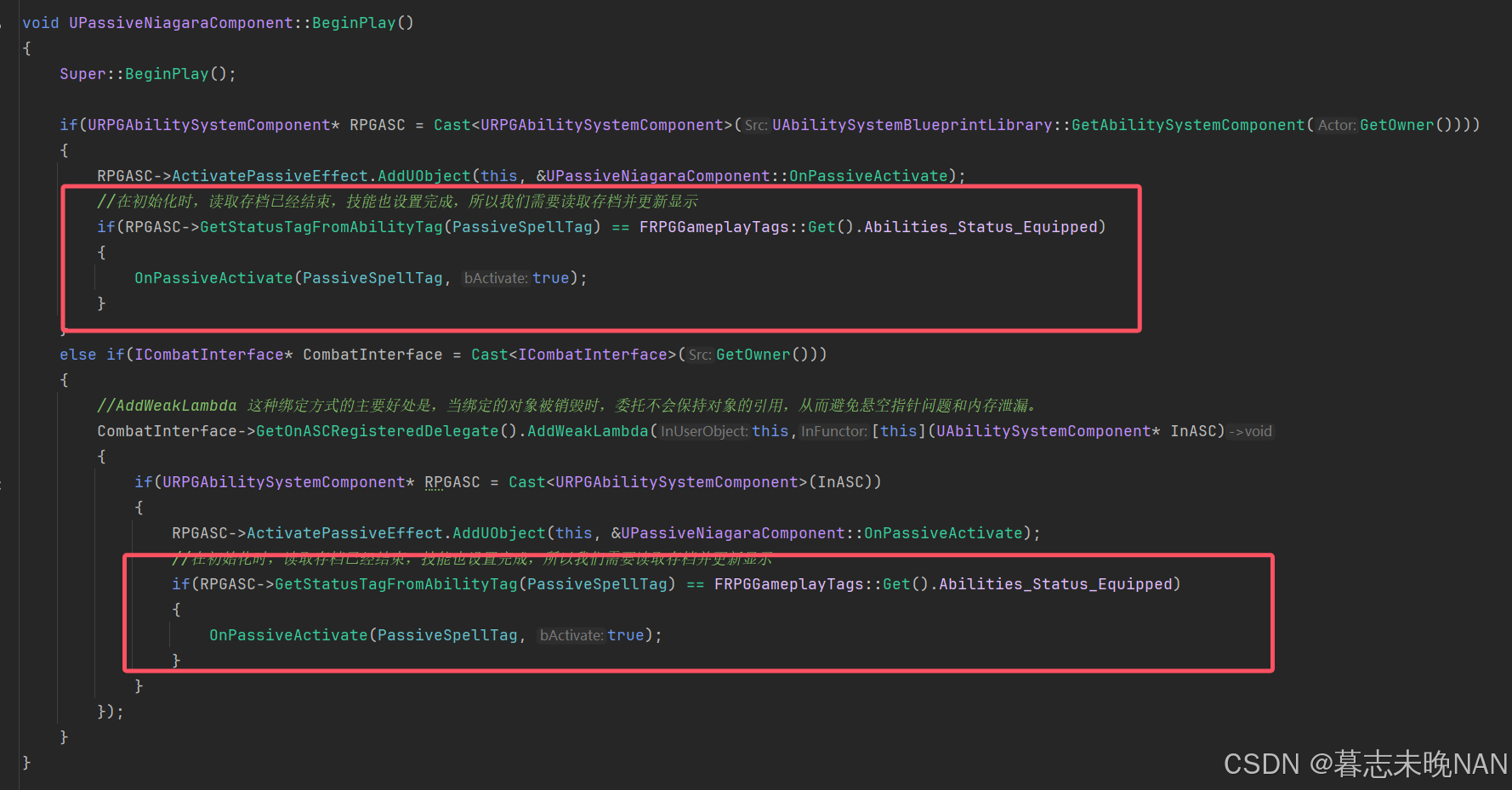Select 'ICombatInterface*' type in the else-if declaration
Screen dimensions: 1512x790
point(213,355)
